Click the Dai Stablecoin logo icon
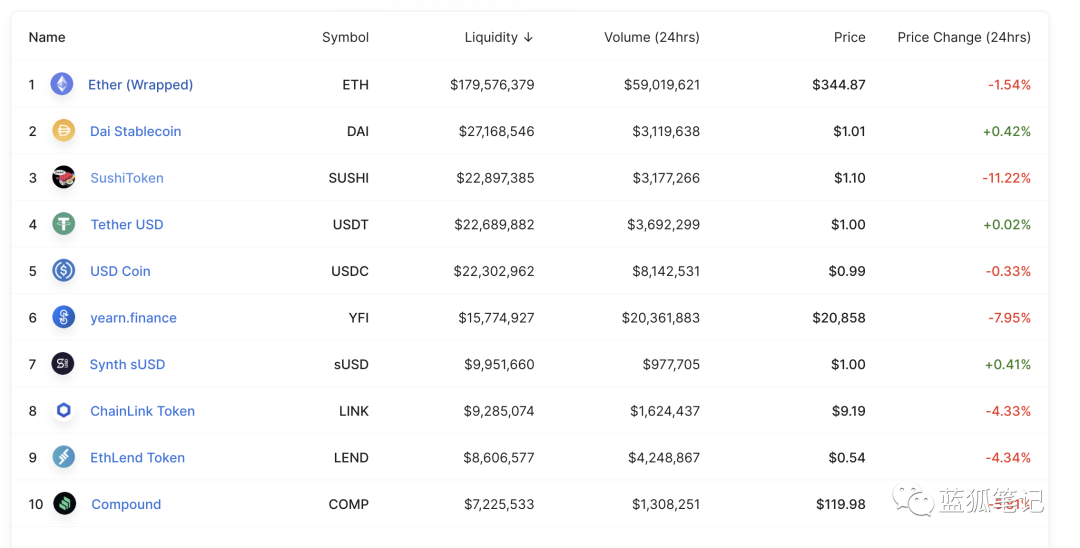Screen dimensions: 1080x548 (x=63, y=130)
